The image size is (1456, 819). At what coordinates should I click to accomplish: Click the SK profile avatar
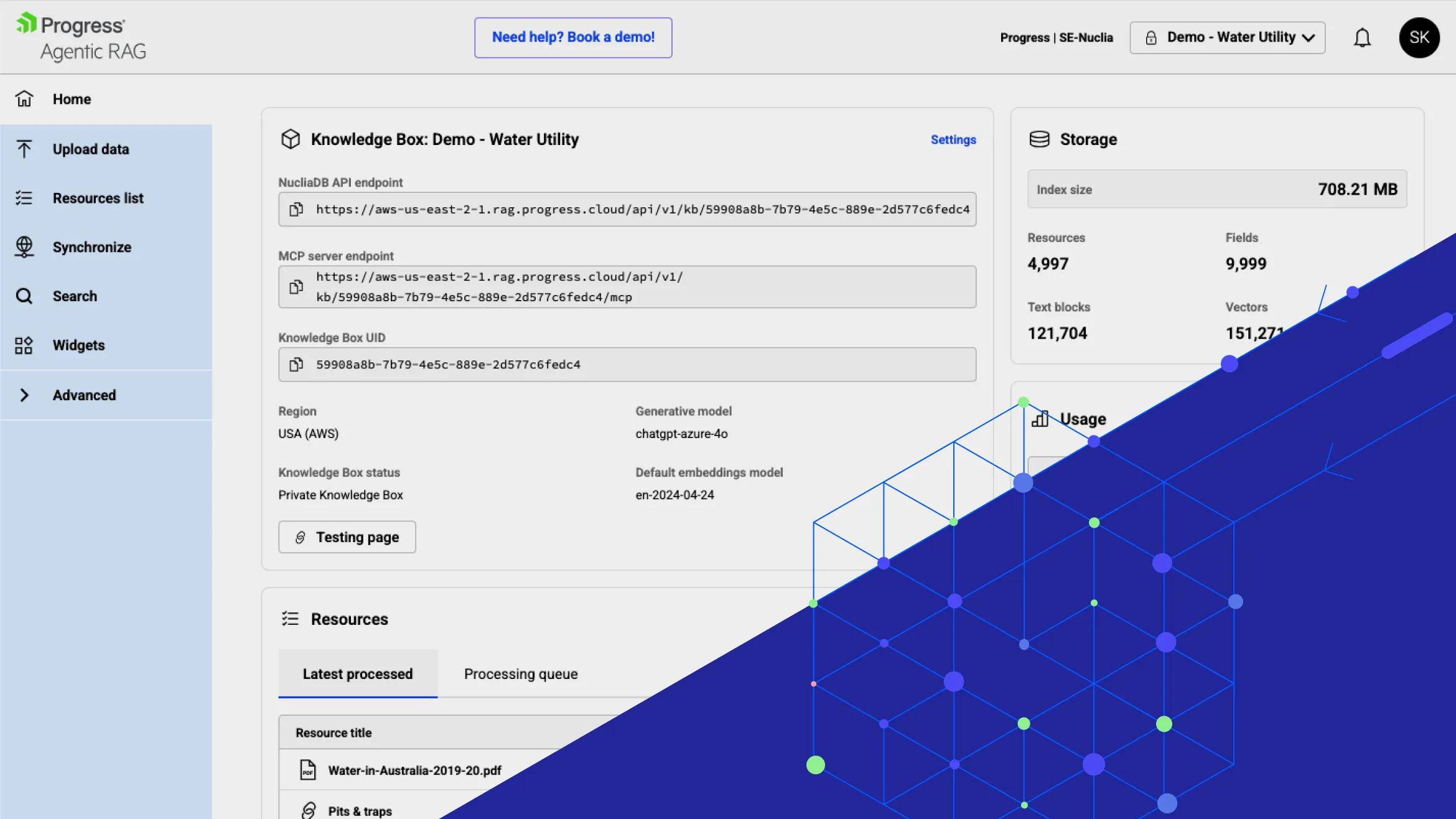tap(1419, 37)
